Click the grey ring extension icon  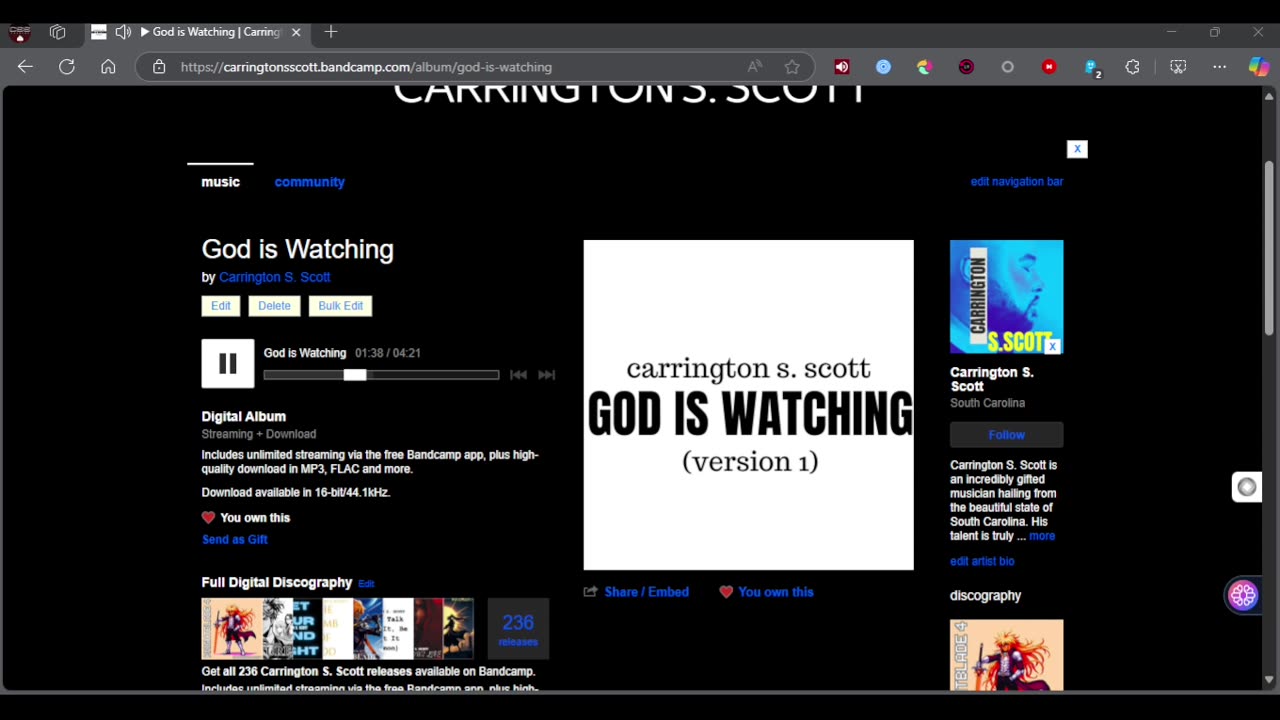coord(1007,67)
